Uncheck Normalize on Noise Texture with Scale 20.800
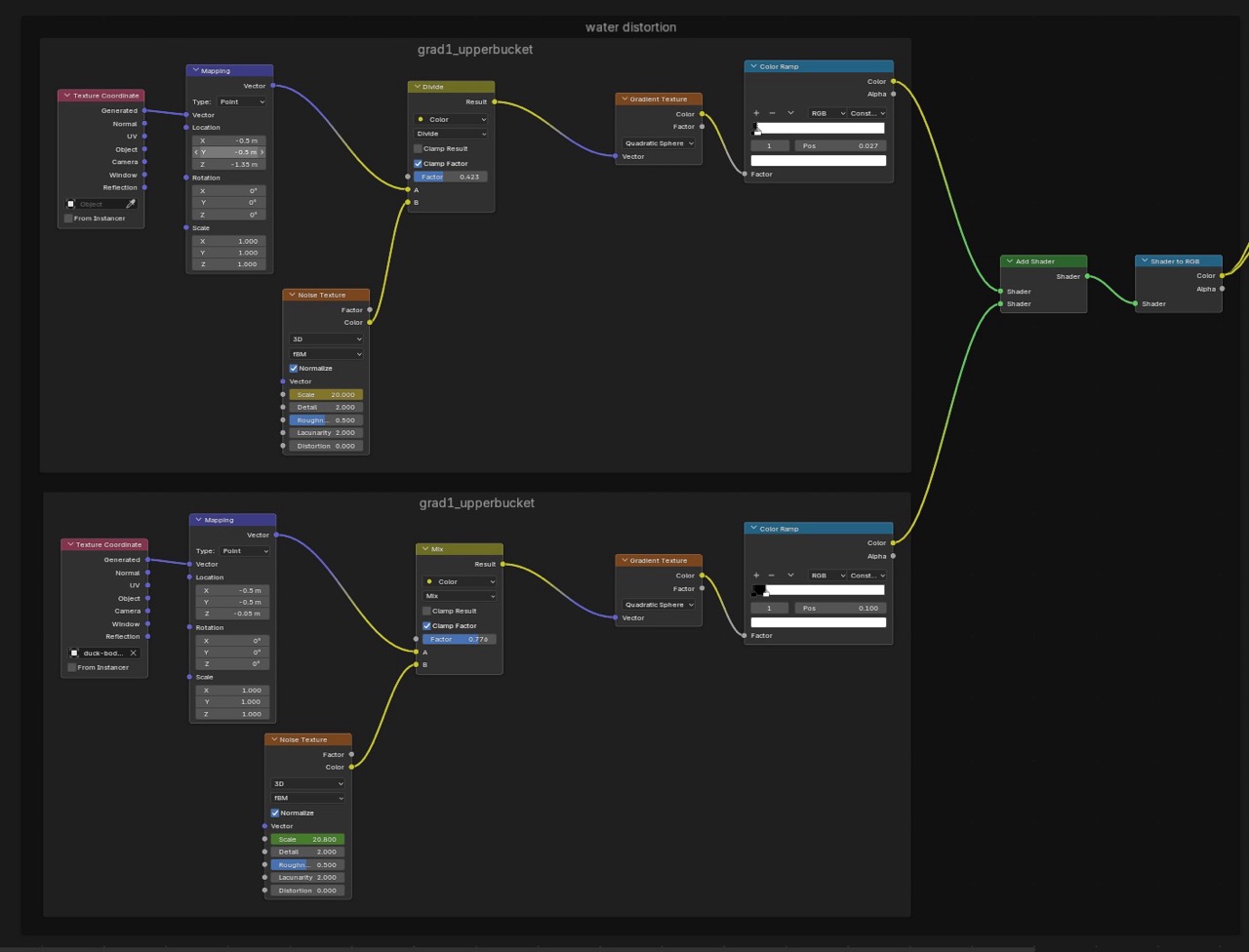This screenshot has width=1249, height=952. (x=275, y=813)
